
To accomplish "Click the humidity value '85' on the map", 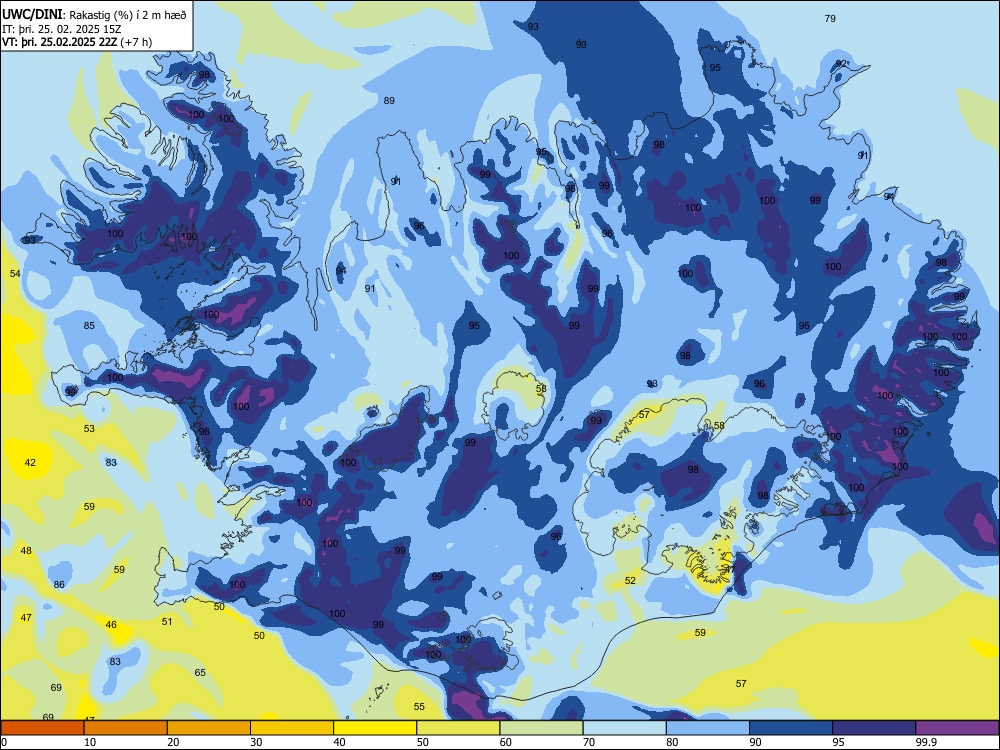I will click(89, 325).
